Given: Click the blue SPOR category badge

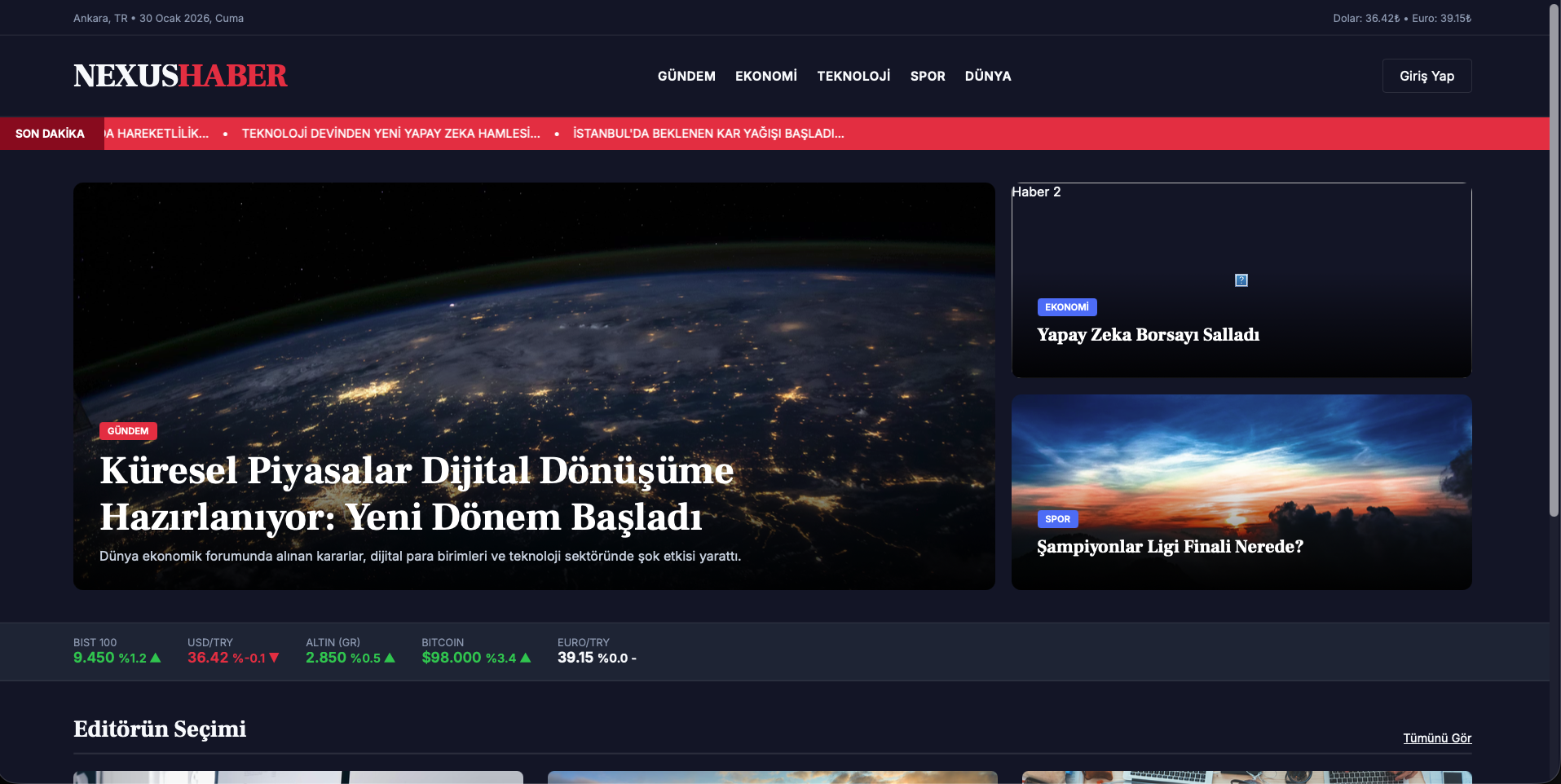Looking at the screenshot, I should 1057,519.
